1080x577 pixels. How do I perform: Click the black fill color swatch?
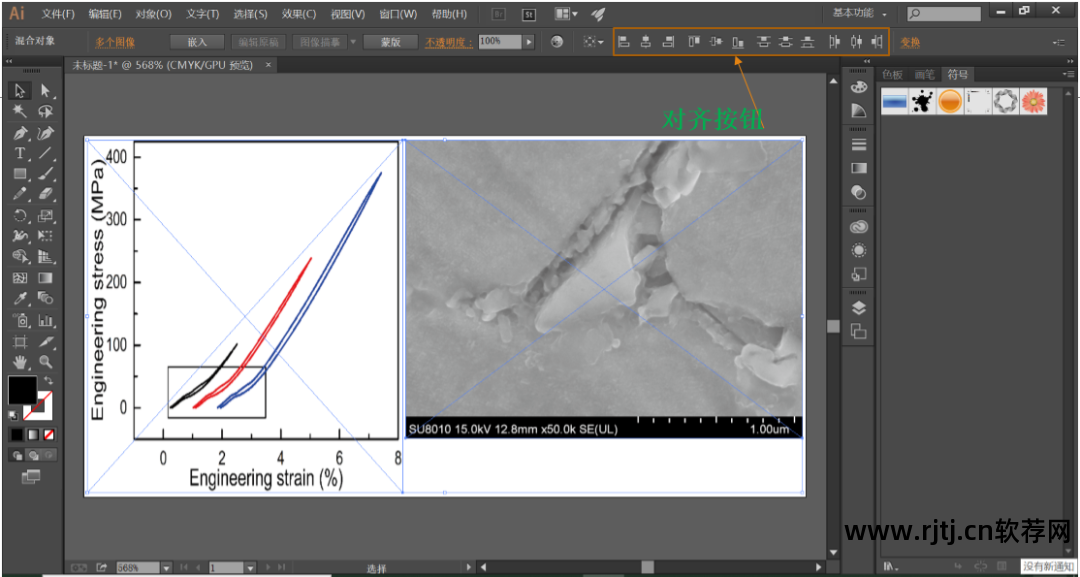pyautogui.click(x=22, y=390)
